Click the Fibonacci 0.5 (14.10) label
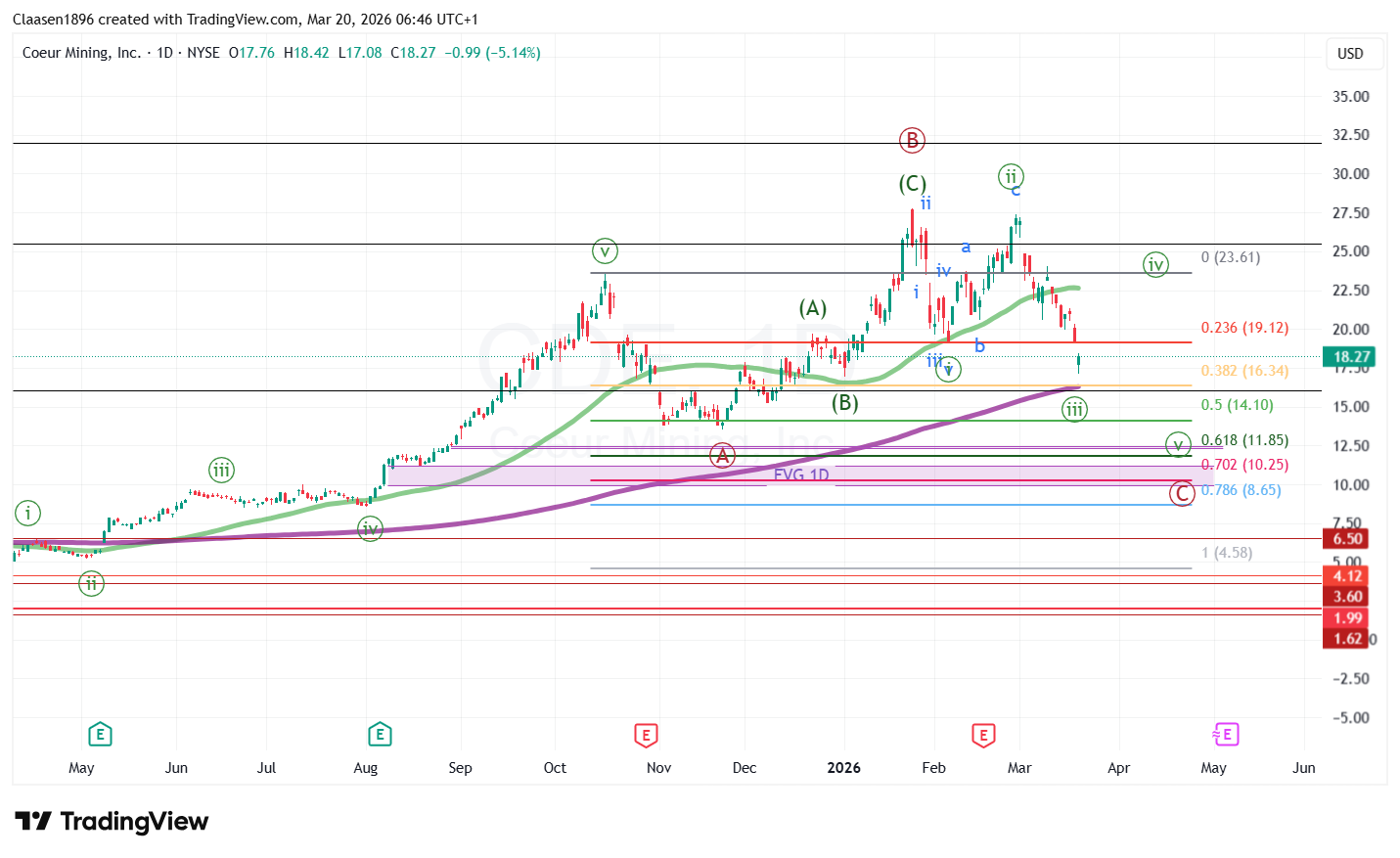1400x858 pixels. (x=1237, y=405)
